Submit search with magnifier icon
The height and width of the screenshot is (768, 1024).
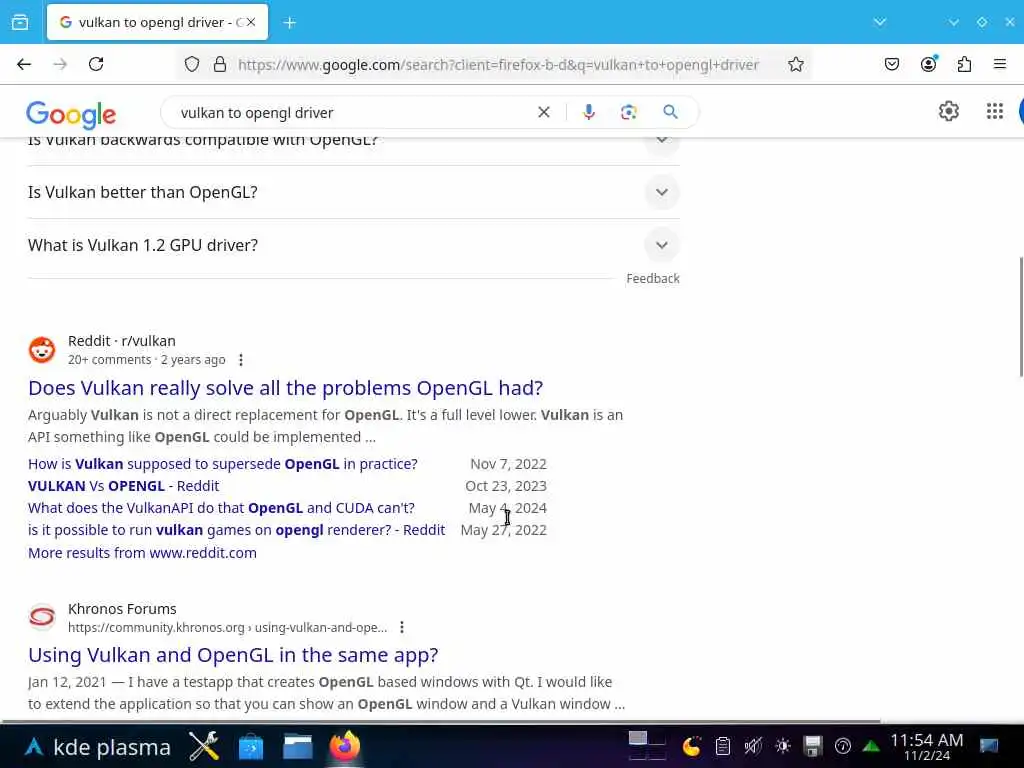click(x=670, y=112)
